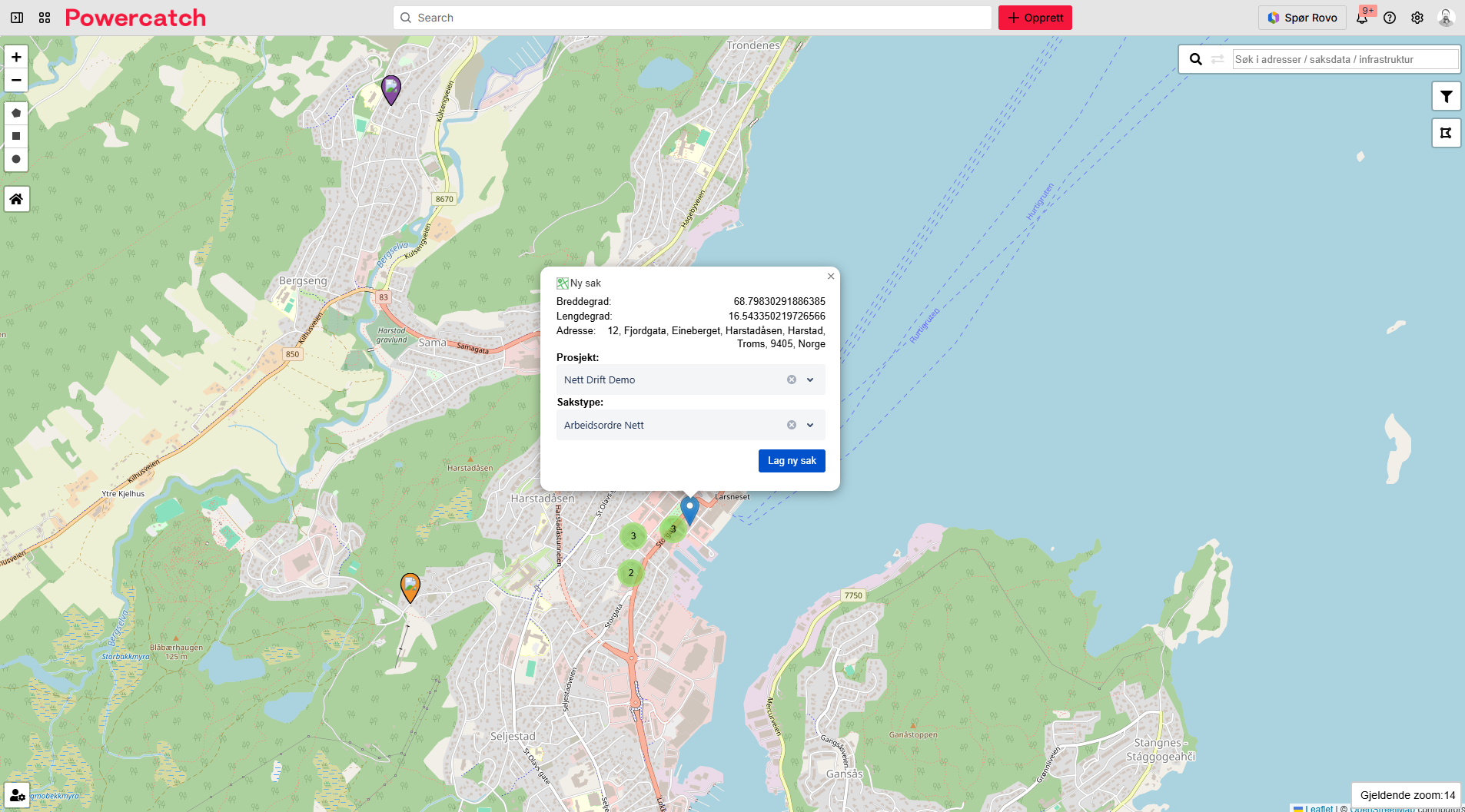This screenshot has height=812, width=1465.
Task: Zoom in on the map
Action: [x=16, y=57]
